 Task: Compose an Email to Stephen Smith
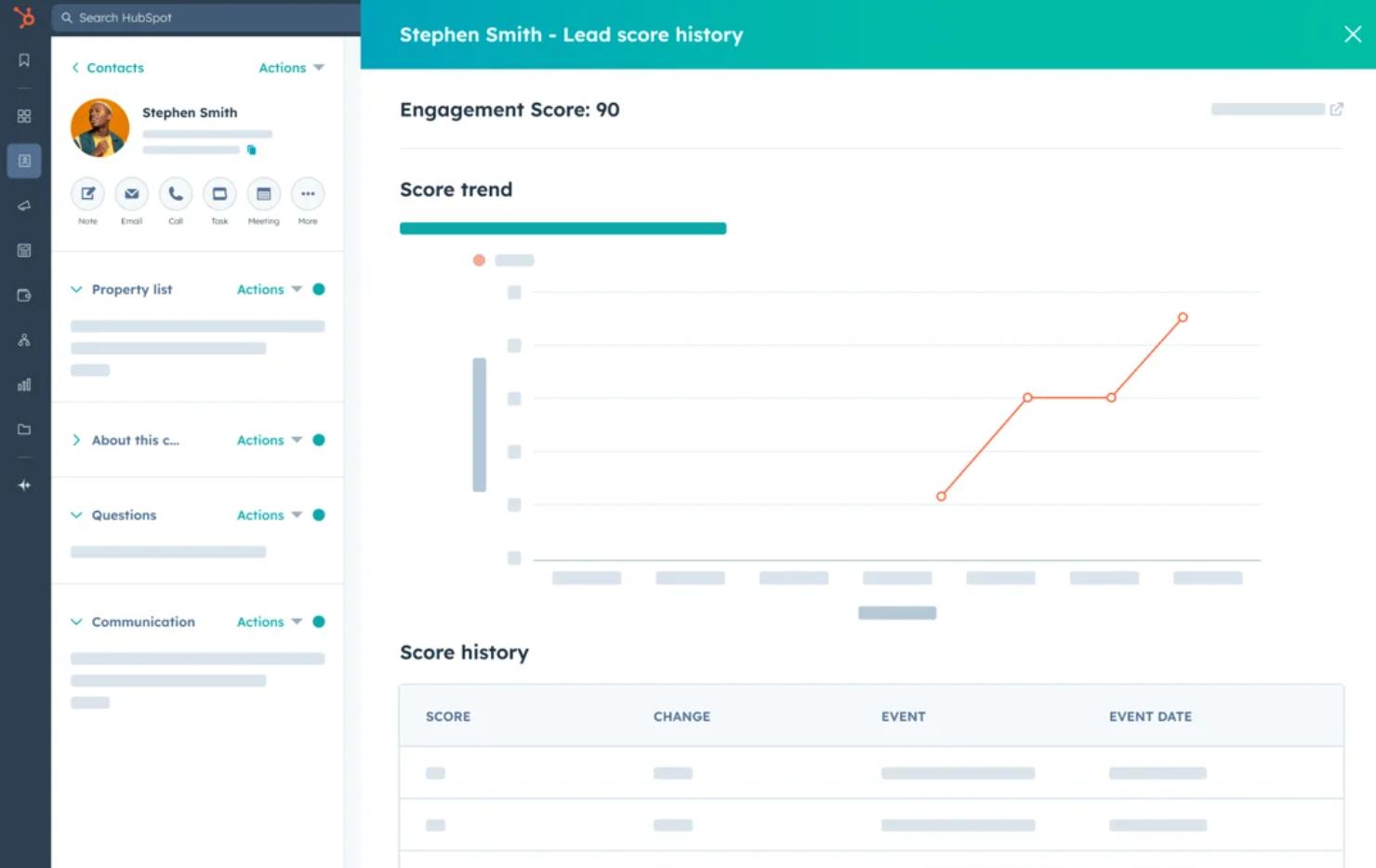[x=131, y=196]
